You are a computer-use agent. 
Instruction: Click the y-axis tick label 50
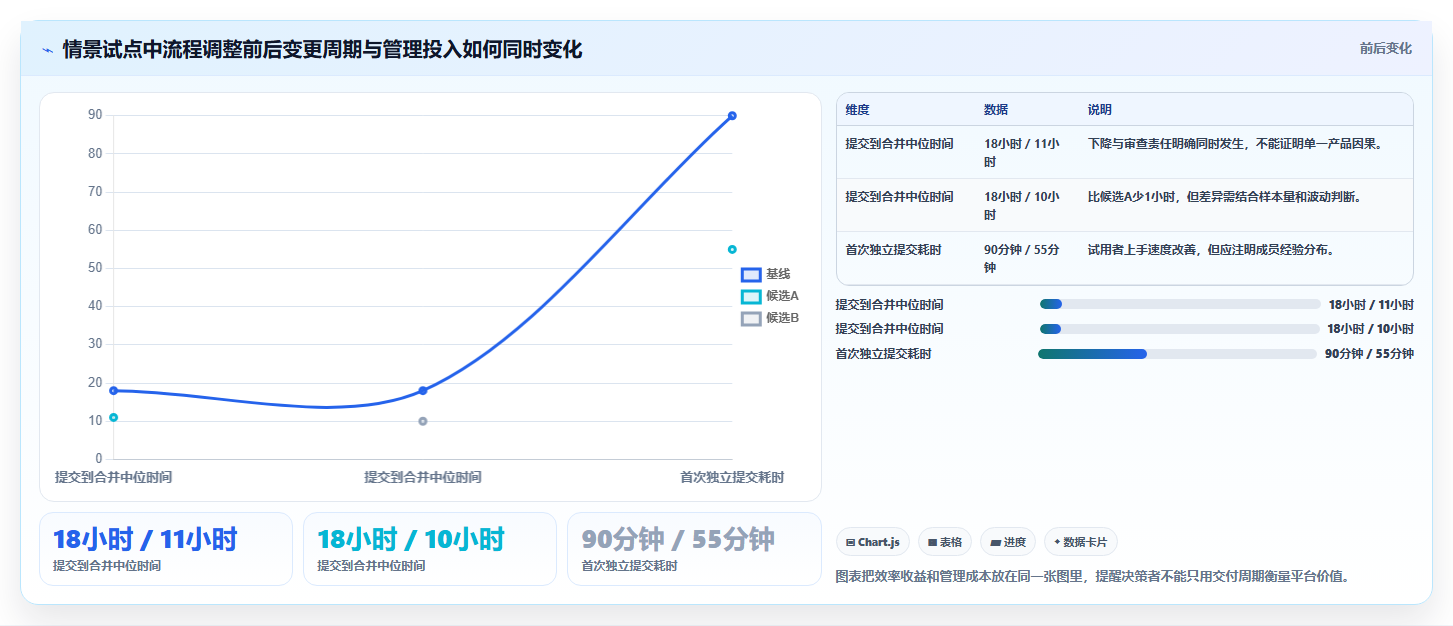click(95, 268)
